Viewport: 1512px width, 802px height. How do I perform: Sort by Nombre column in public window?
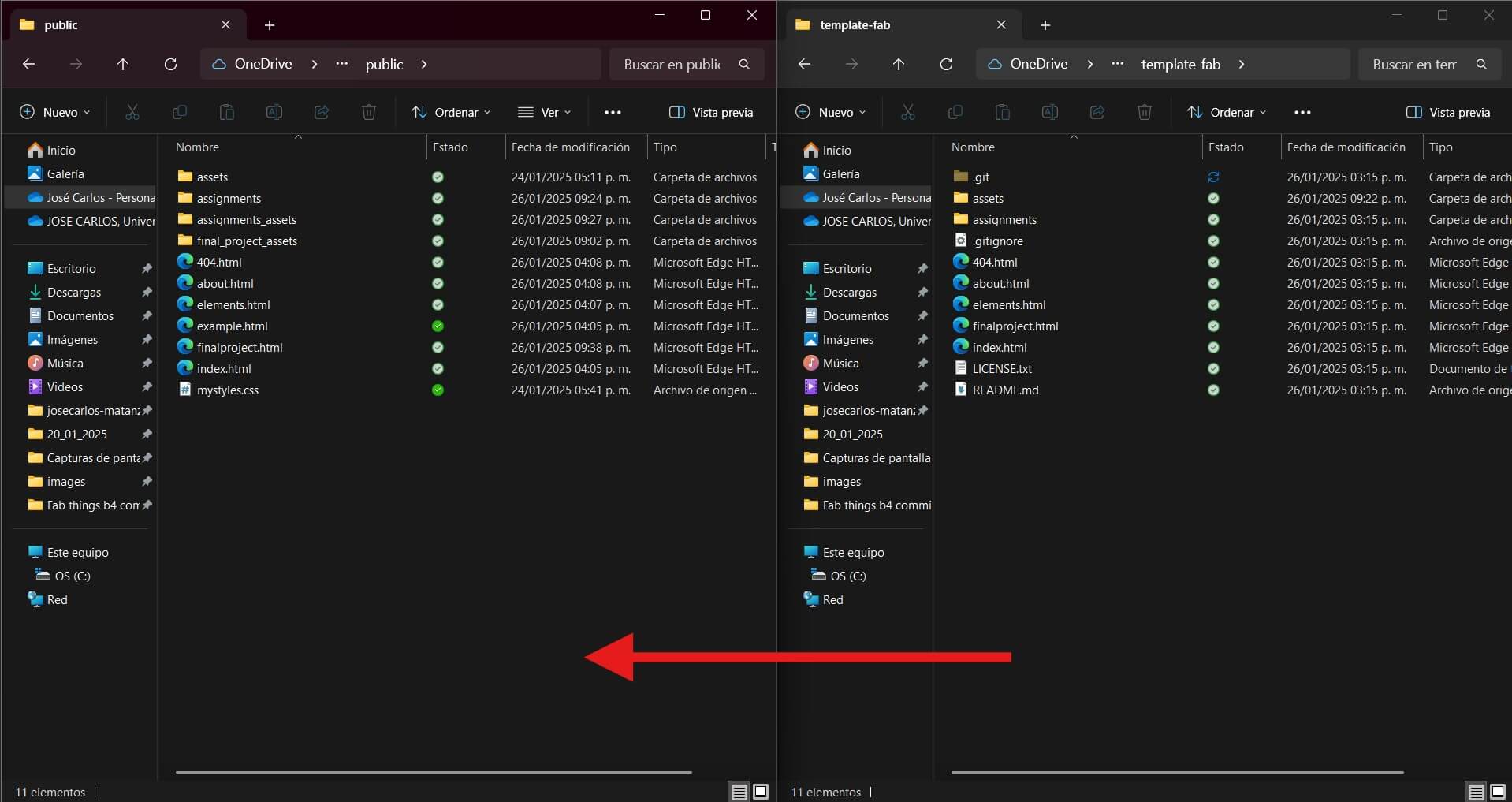coord(197,147)
